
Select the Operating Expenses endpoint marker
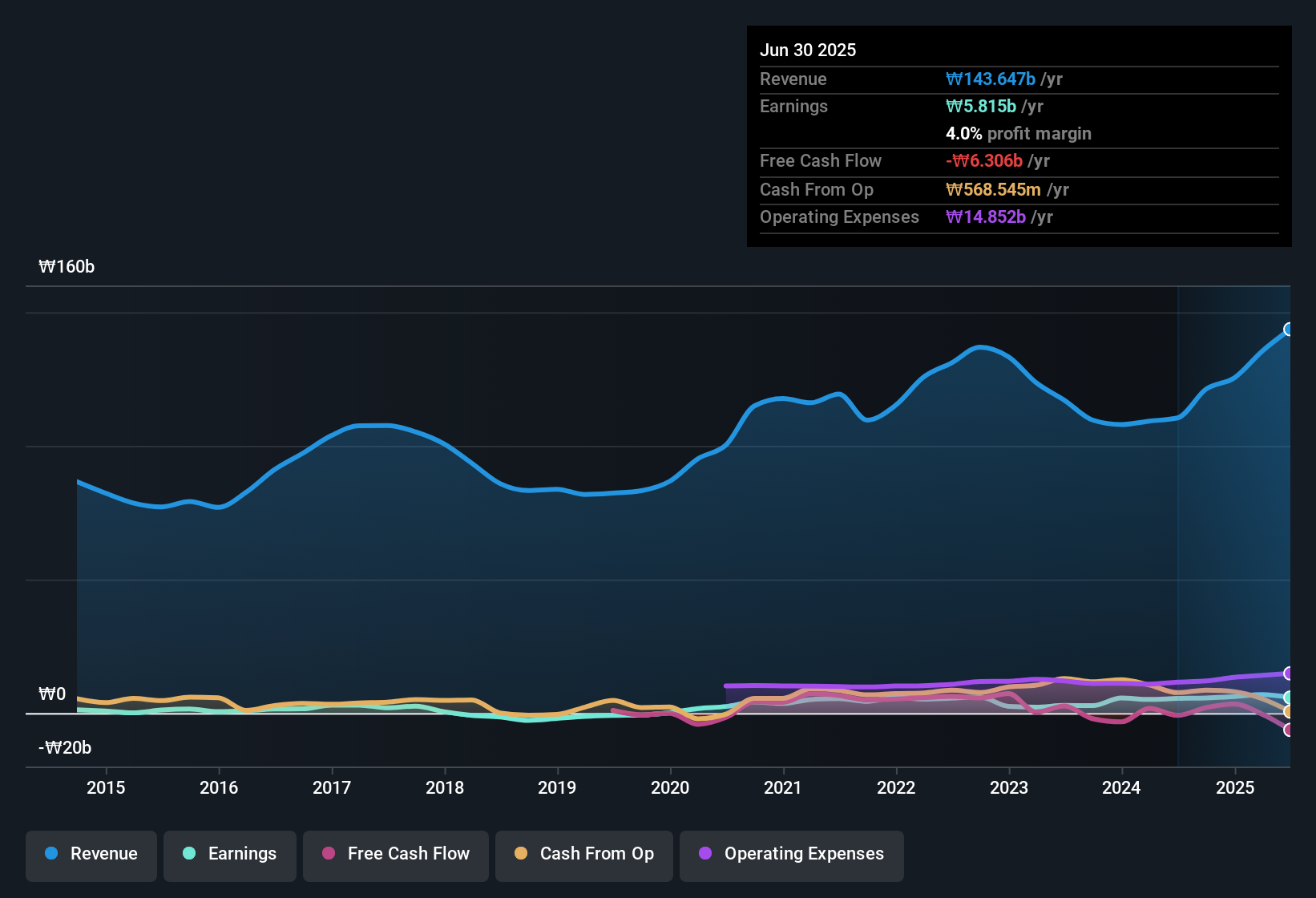point(1289,673)
